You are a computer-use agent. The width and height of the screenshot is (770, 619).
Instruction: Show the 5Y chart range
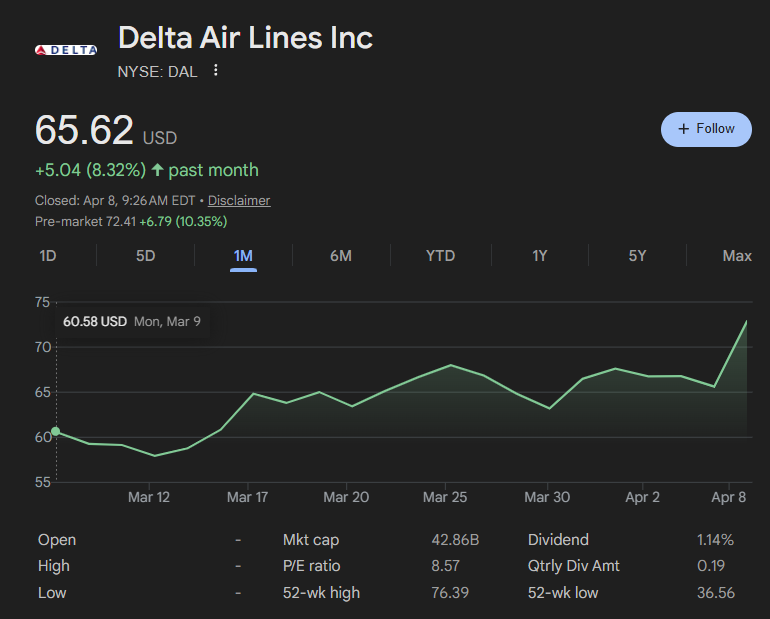637,256
